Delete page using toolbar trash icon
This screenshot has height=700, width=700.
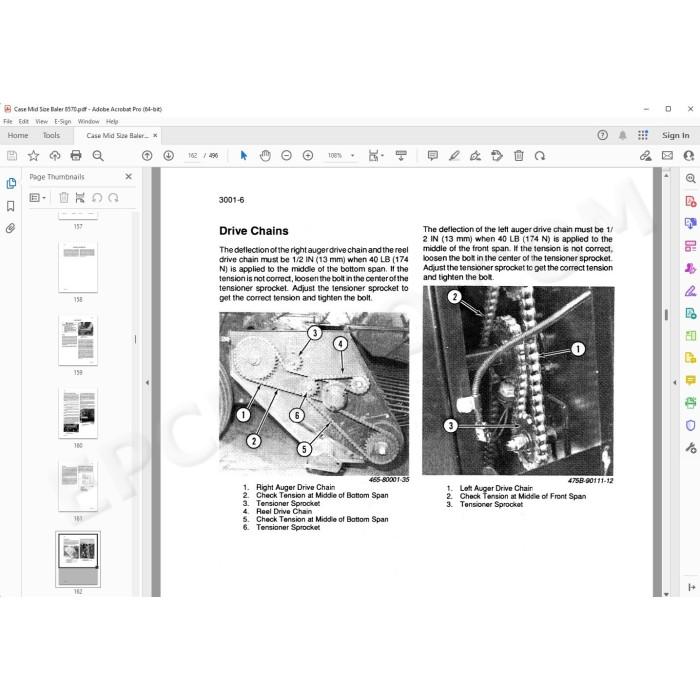coord(519,155)
